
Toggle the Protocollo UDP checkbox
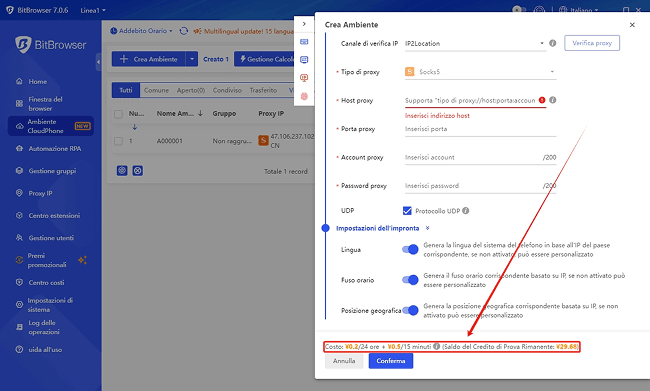click(x=407, y=211)
